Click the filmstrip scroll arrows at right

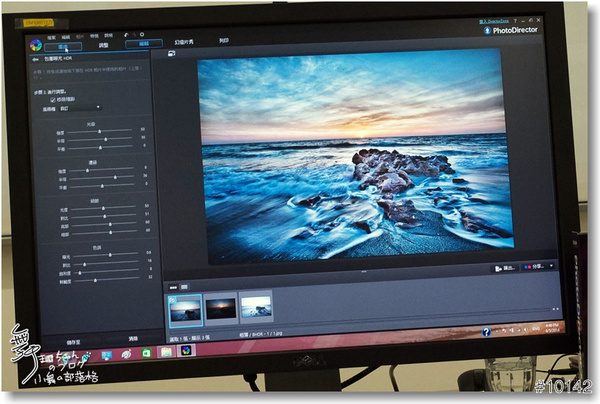pyautogui.click(x=556, y=309)
